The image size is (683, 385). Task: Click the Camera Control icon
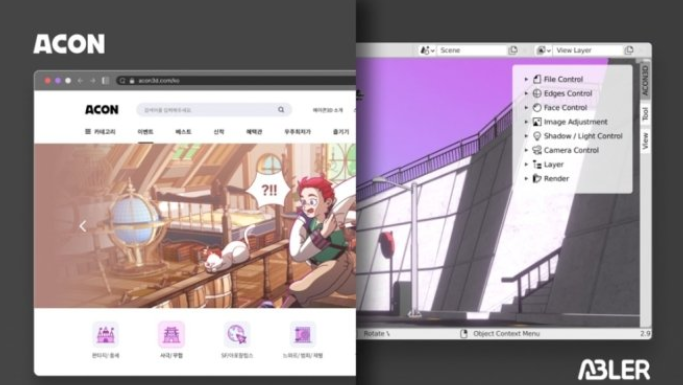pos(537,150)
